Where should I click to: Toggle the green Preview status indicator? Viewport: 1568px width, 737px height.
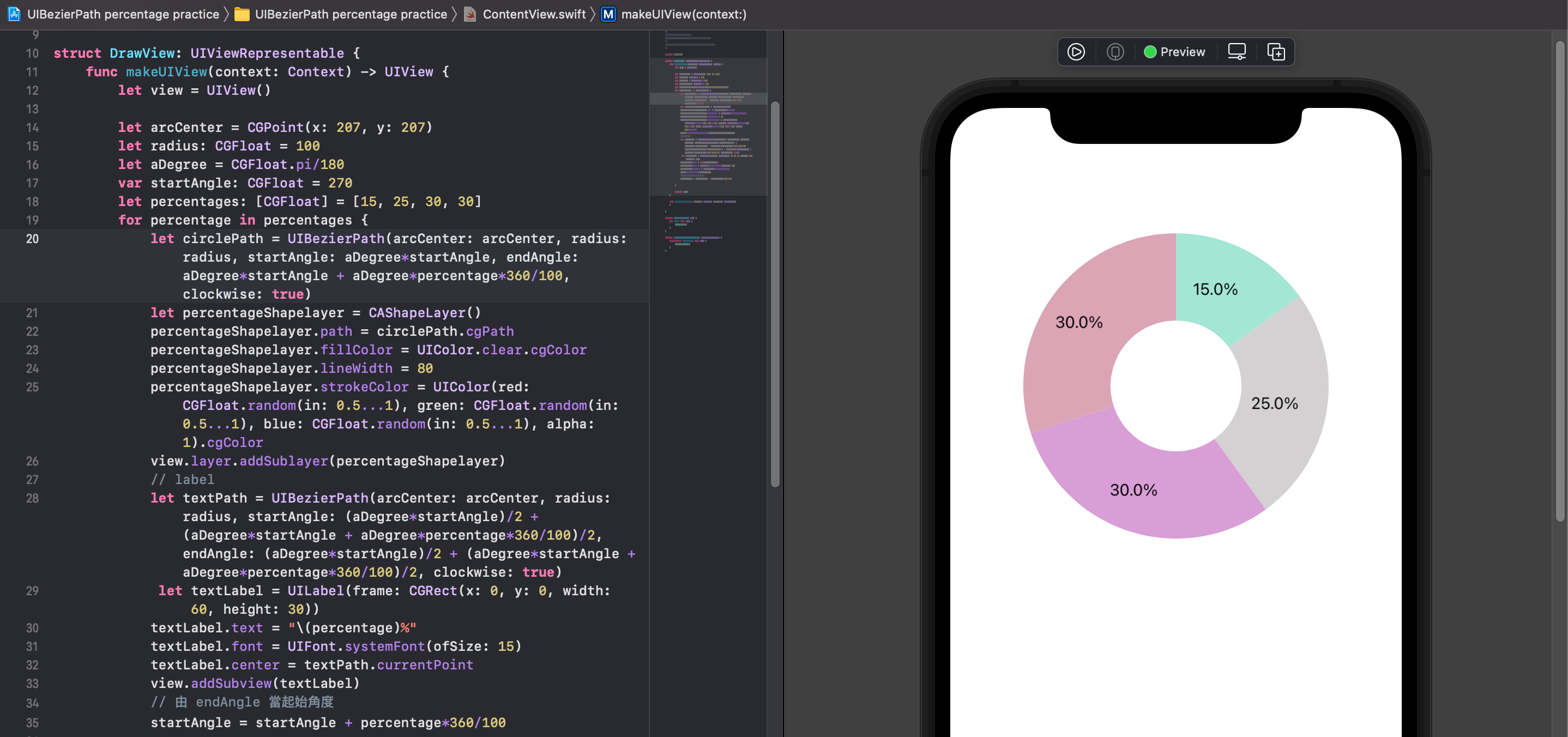[1150, 52]
